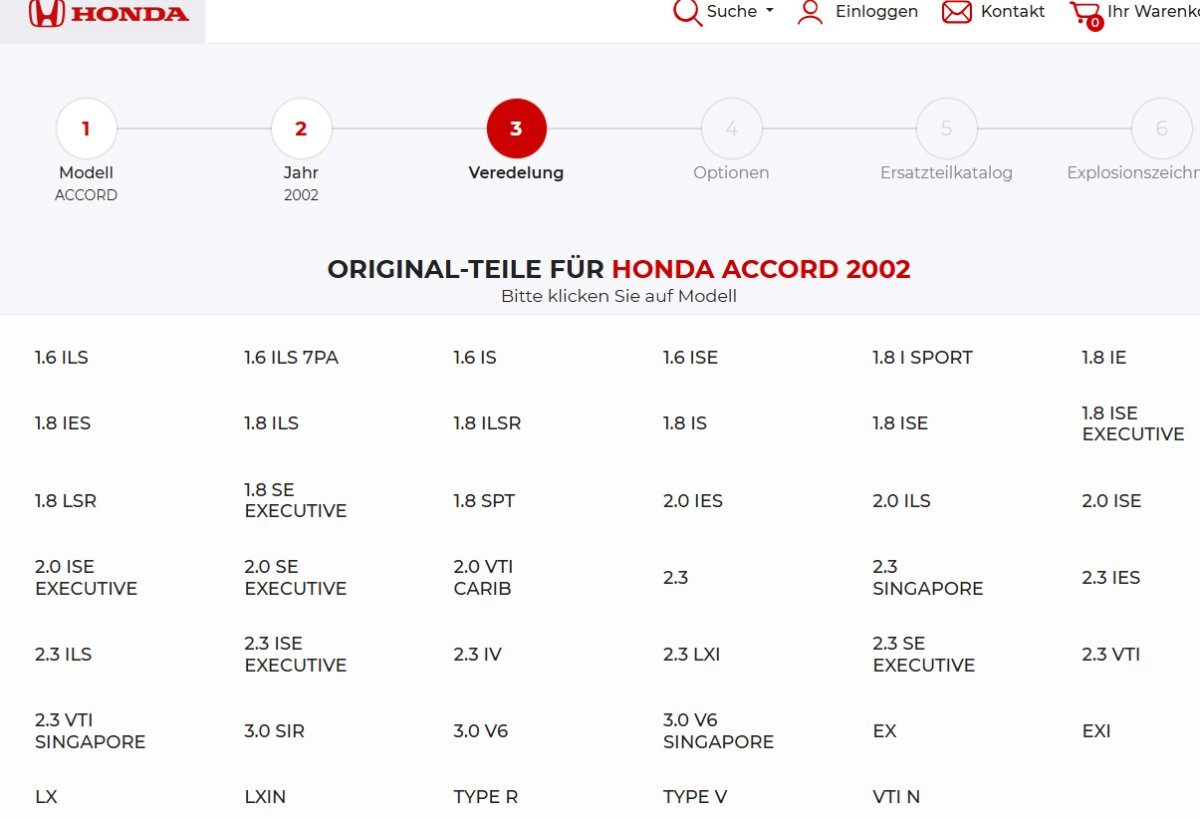The height and width of the screenshot is (821, 1200).
Task: Click the 2.3 ILS trim
Action: [x=63, y=654]
